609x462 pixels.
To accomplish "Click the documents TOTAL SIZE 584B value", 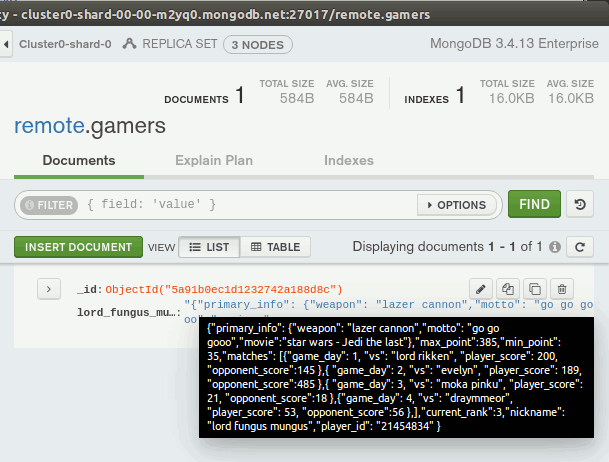I will click(297, 98).
